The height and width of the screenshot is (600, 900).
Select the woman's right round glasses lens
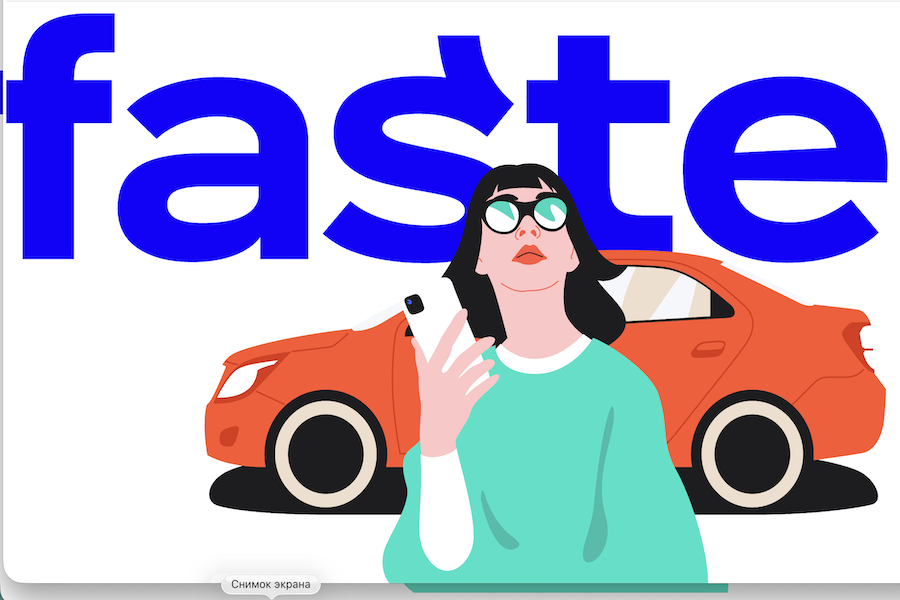pos(548,211)
